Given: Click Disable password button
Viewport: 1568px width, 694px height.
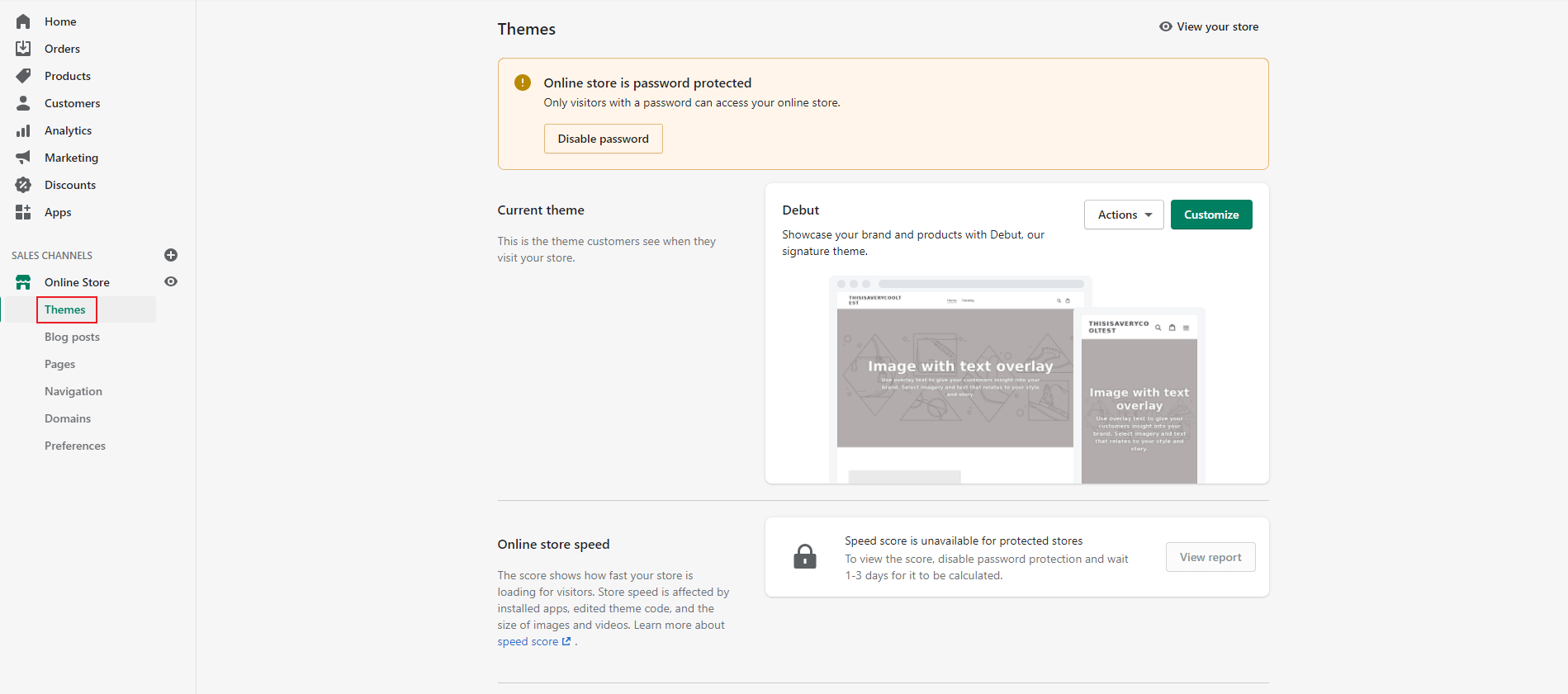Looking at the screenshot, I should coord(603,139).
